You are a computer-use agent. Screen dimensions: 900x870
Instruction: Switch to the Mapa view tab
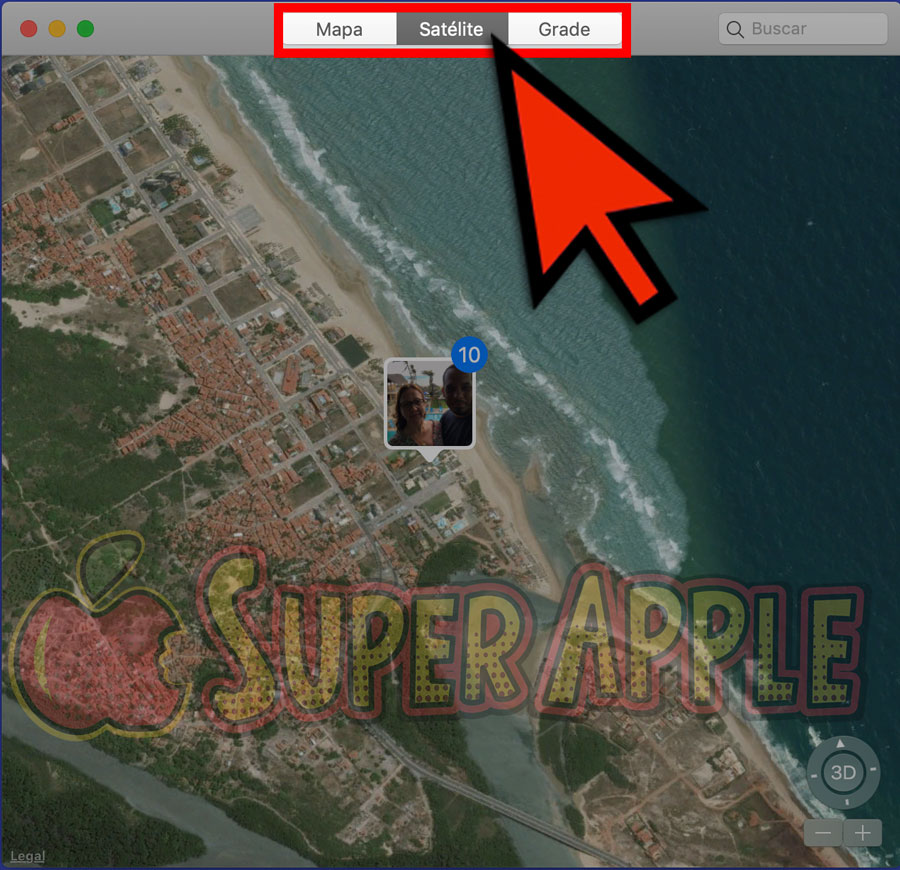point(339,29)
